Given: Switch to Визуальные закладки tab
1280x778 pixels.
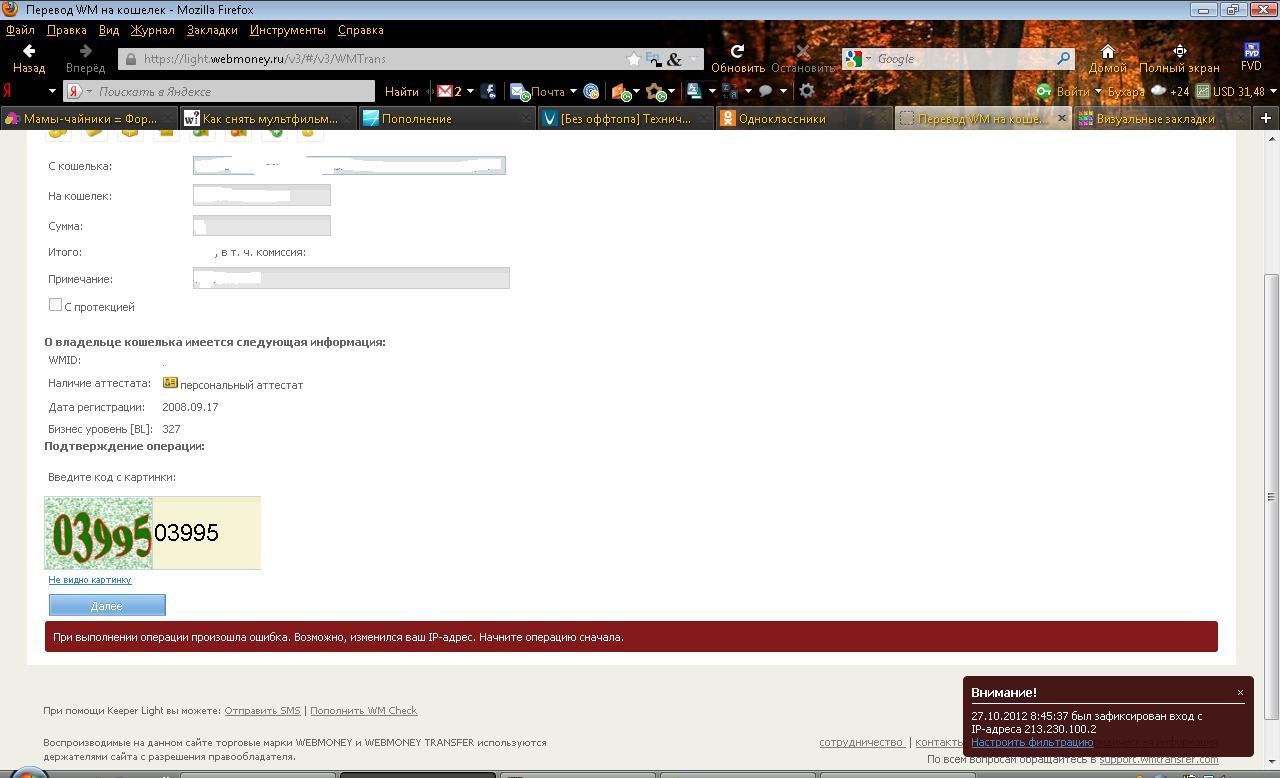Looking at the screenshot, I should click(1161, 118).
